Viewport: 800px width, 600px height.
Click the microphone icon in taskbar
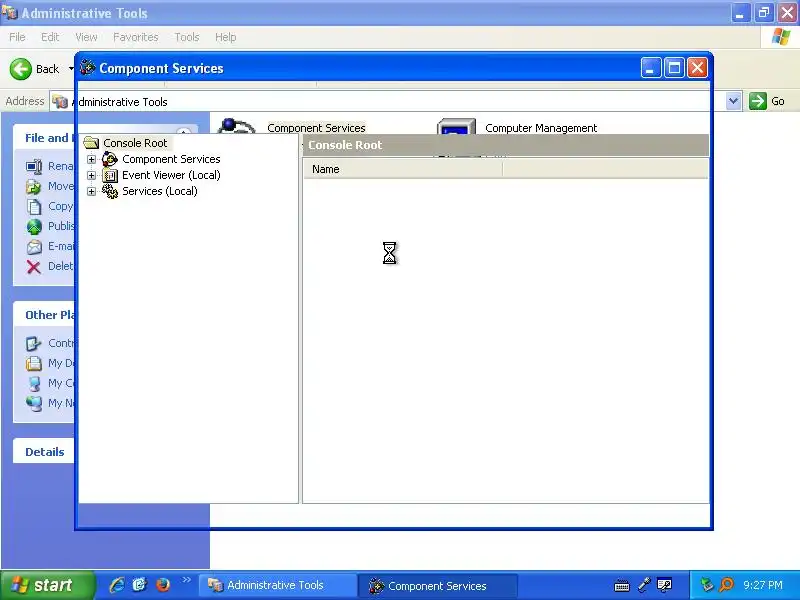pos(644,585)
